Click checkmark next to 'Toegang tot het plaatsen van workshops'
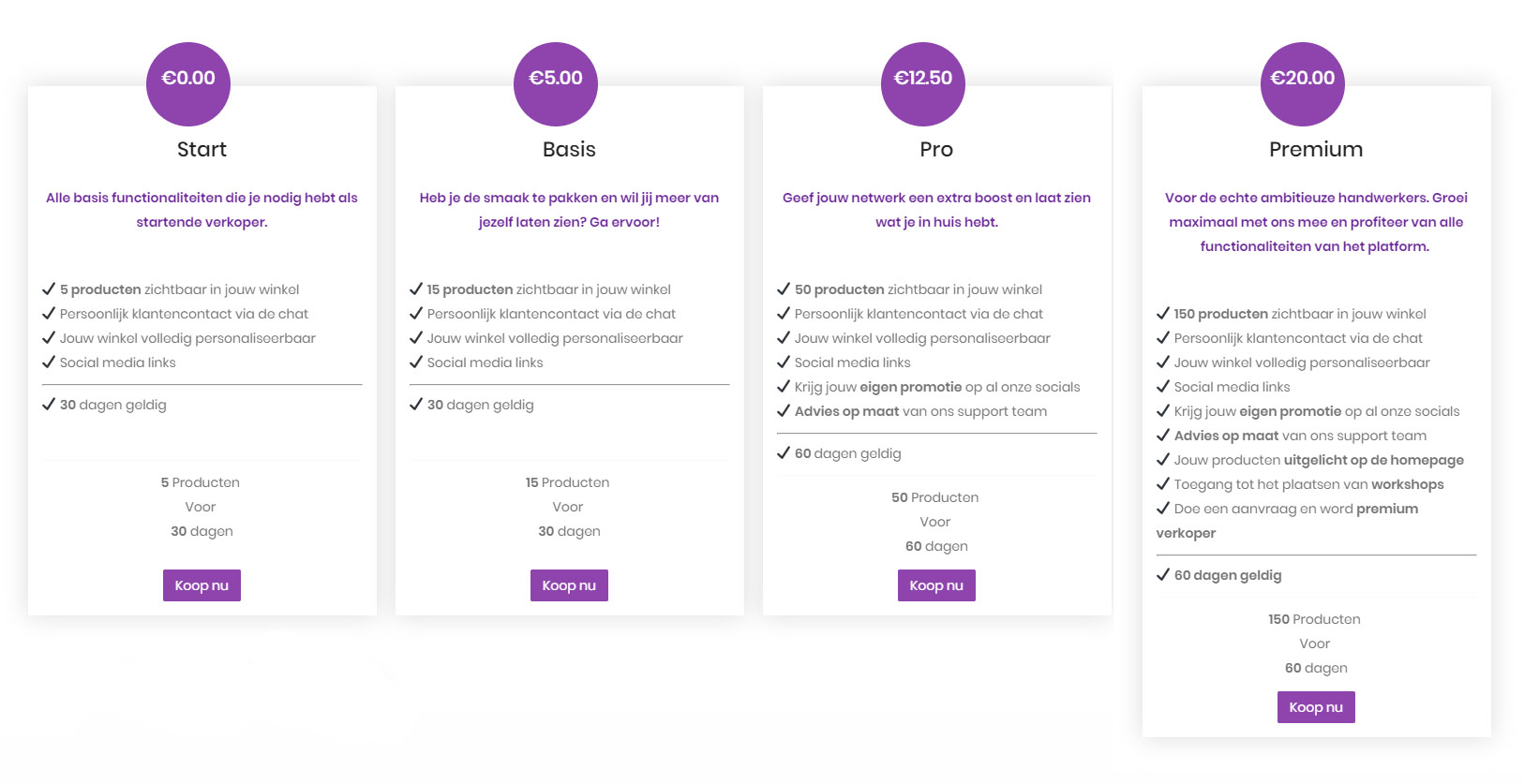This screenshot has width=1524, height=784. coord(1163,484)
